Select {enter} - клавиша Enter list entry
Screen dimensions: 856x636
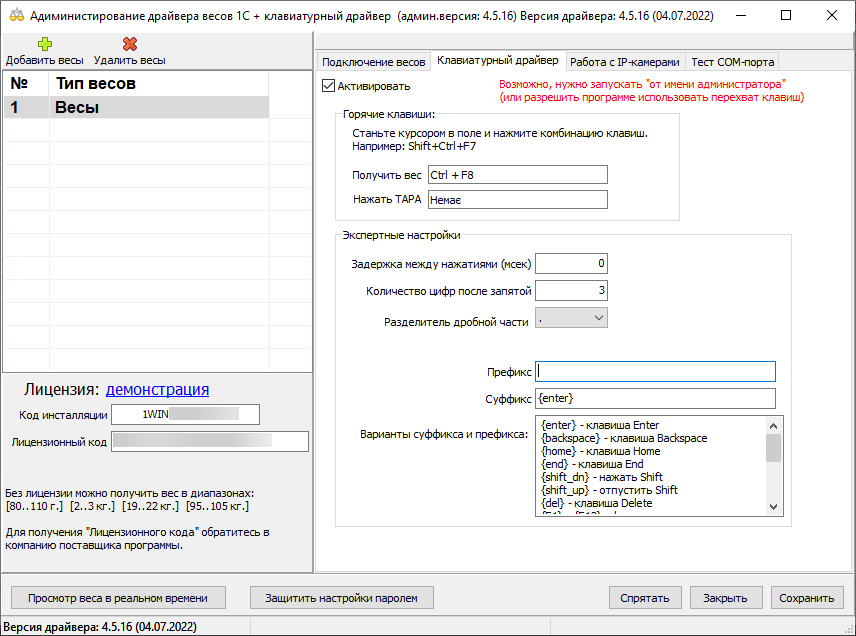(x=600, y=425)
